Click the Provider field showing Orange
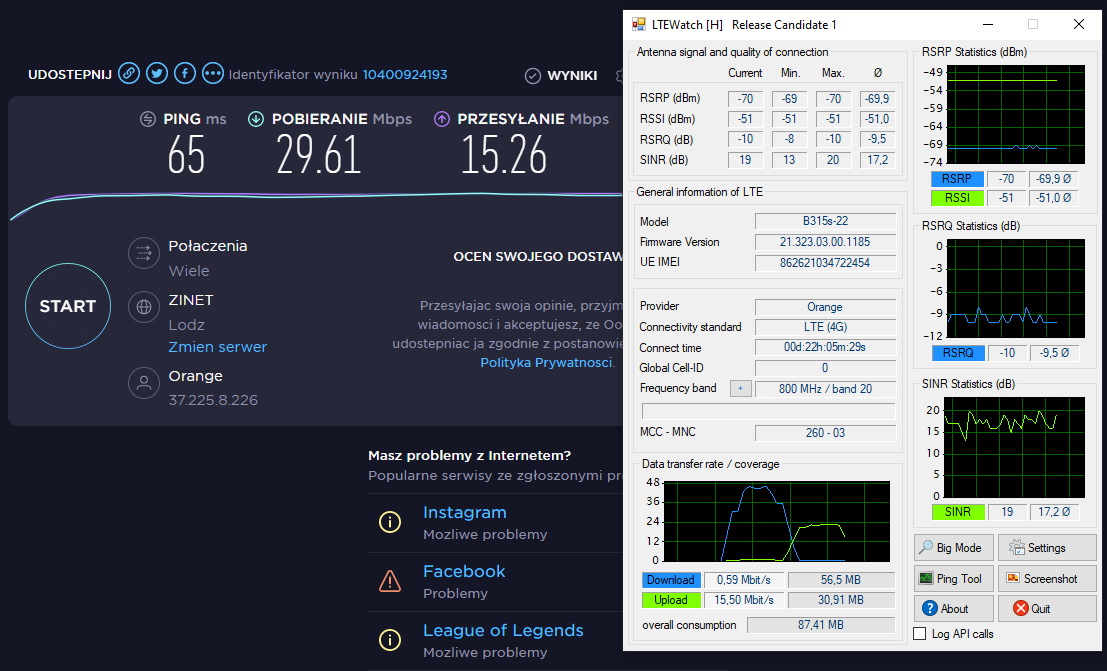The height and width of the screenshot is (671, 1107). [825, 307]
